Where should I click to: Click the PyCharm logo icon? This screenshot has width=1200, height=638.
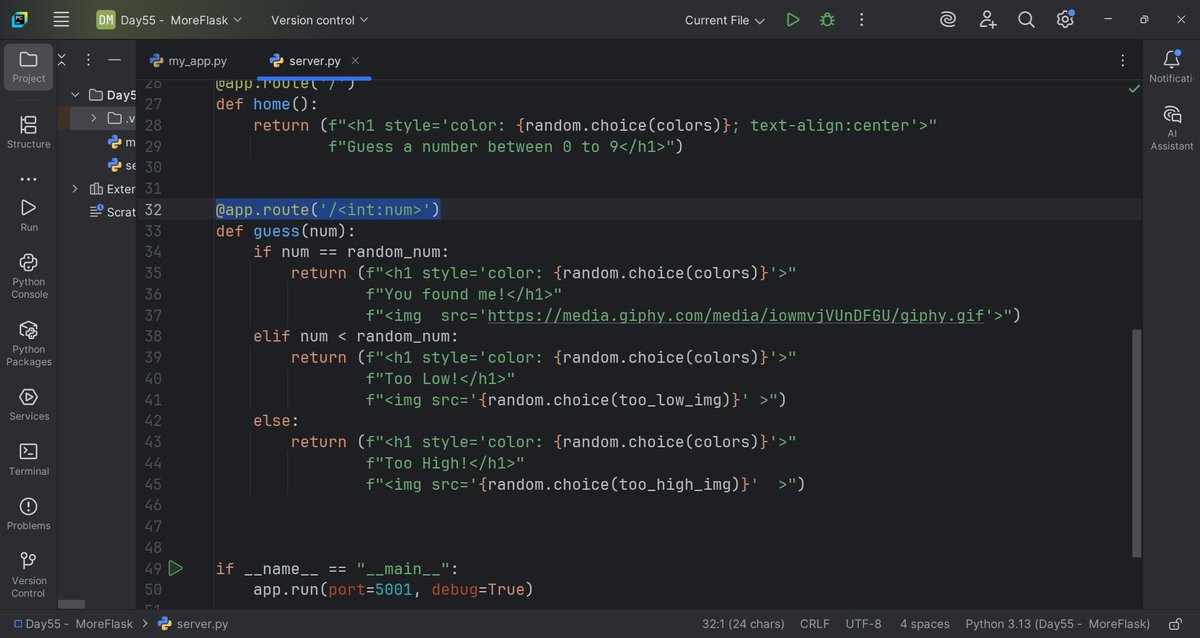point(21,19)
